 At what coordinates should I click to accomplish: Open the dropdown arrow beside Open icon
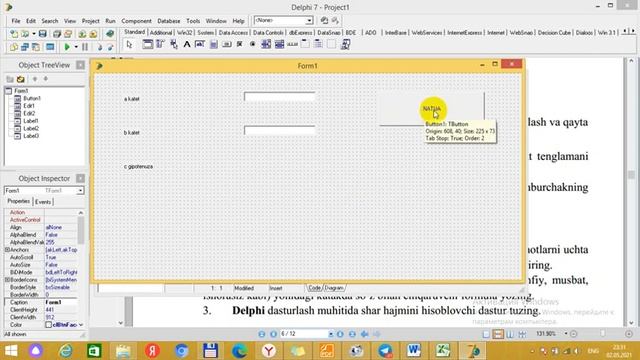tap(33, 34)
